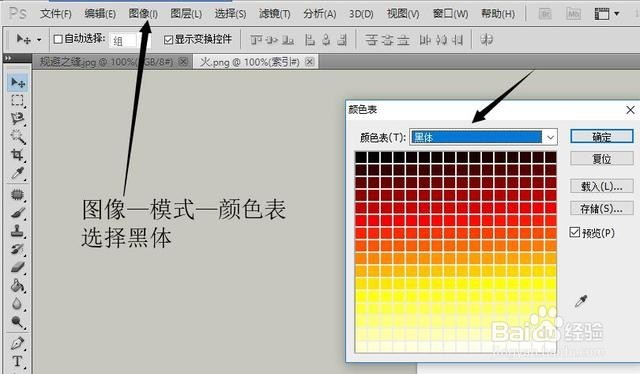The image size is (640, 374).
Task: Open the 编辑(E) menu
Action: coord(100,14)
